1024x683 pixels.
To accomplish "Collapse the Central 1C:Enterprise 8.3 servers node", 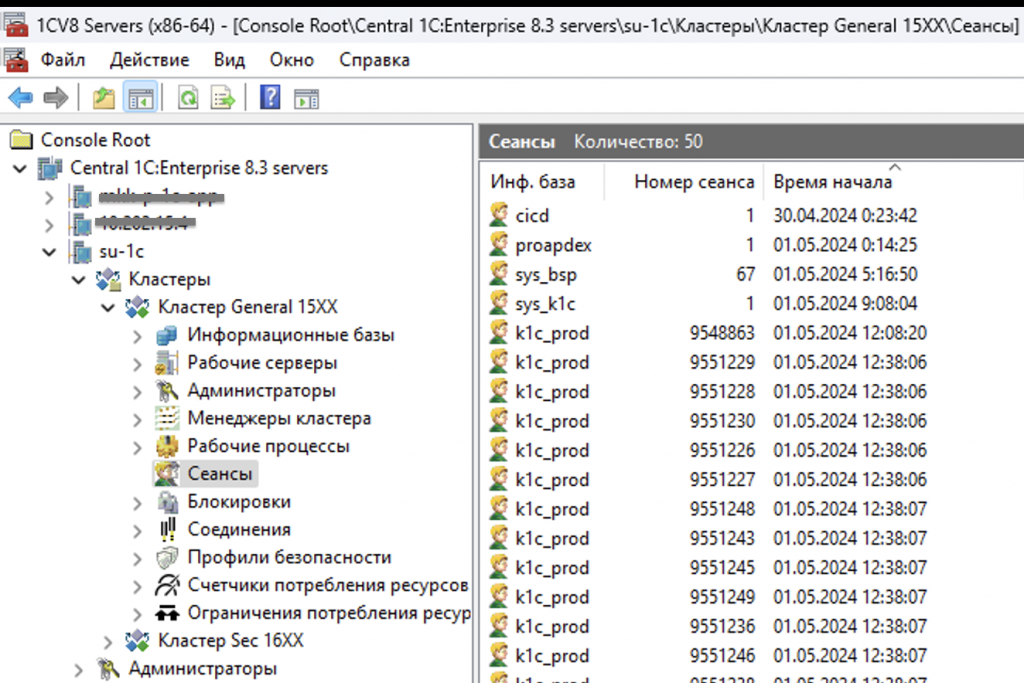I will click(20, 168).
